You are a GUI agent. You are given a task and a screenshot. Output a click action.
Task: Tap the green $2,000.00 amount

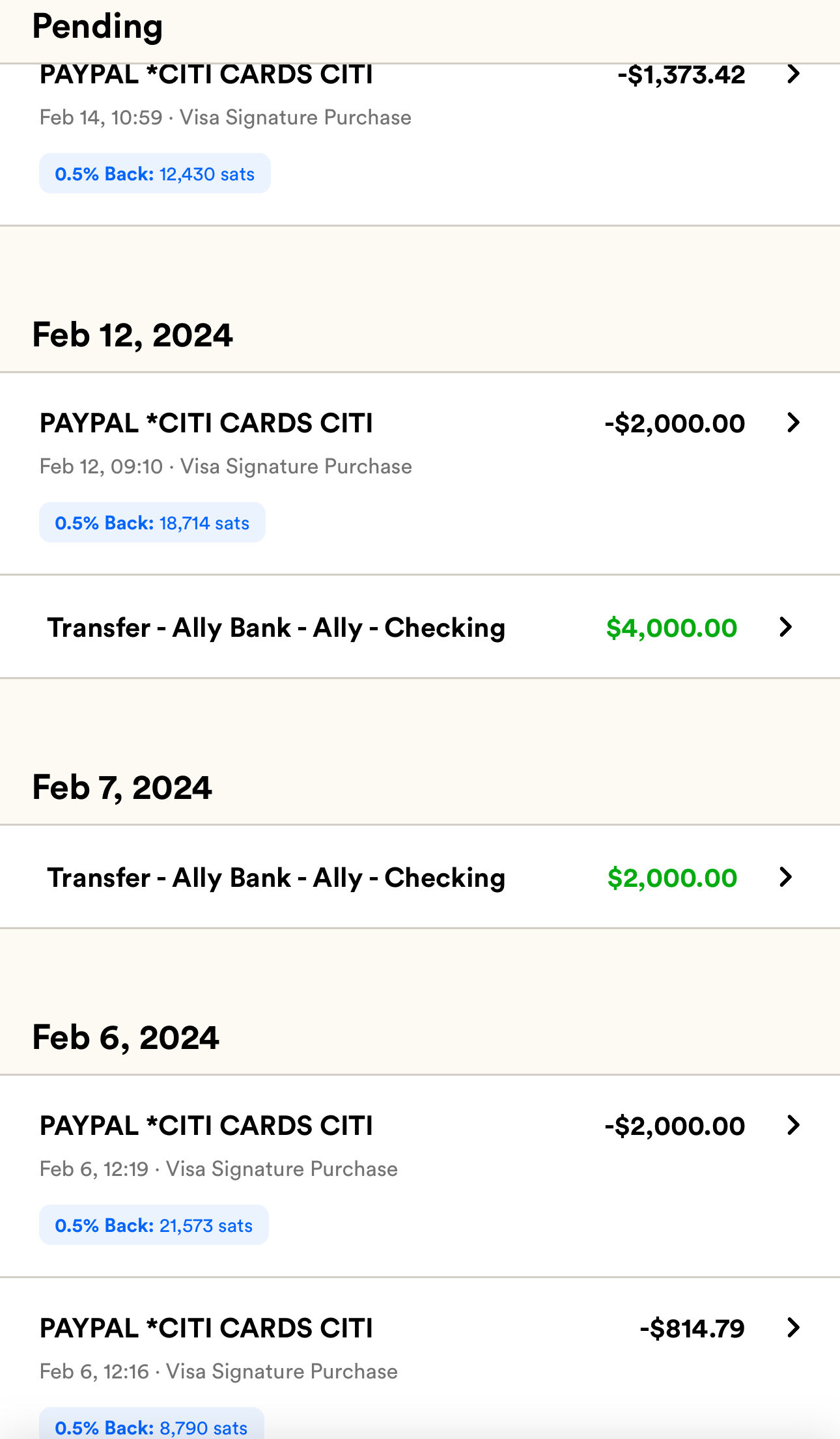tap(672, 878)
